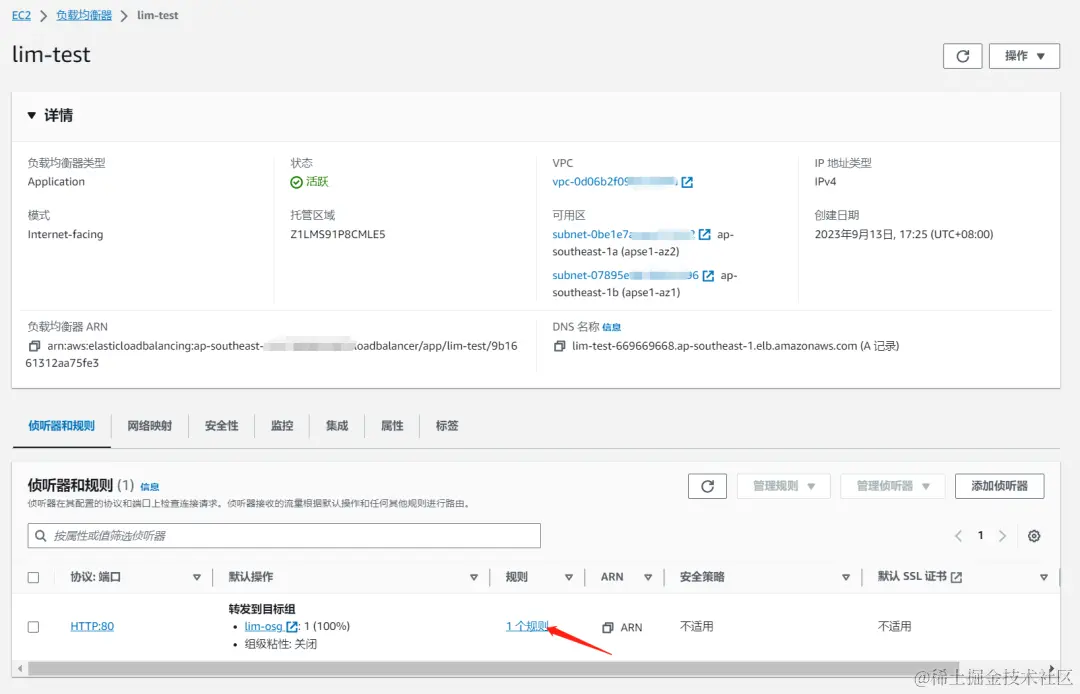
Task: Sort by 默认操作 column arrow
Action: point(474,578)
